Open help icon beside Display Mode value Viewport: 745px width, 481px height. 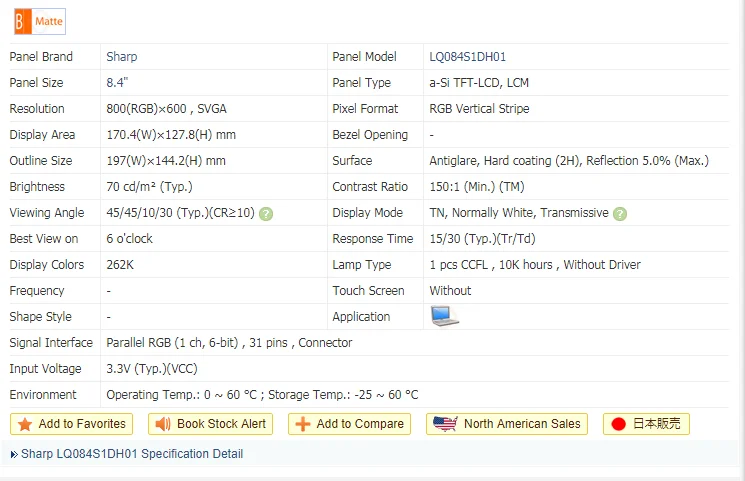point(620,214)
